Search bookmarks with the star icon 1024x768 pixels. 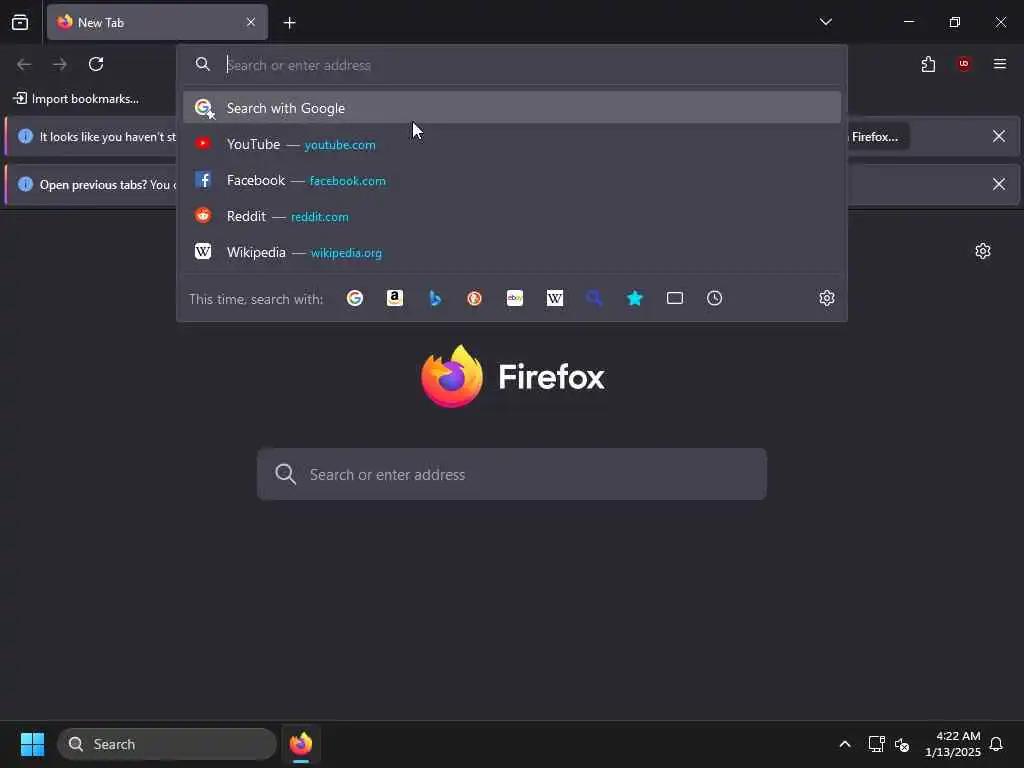(x=635, y=298)
